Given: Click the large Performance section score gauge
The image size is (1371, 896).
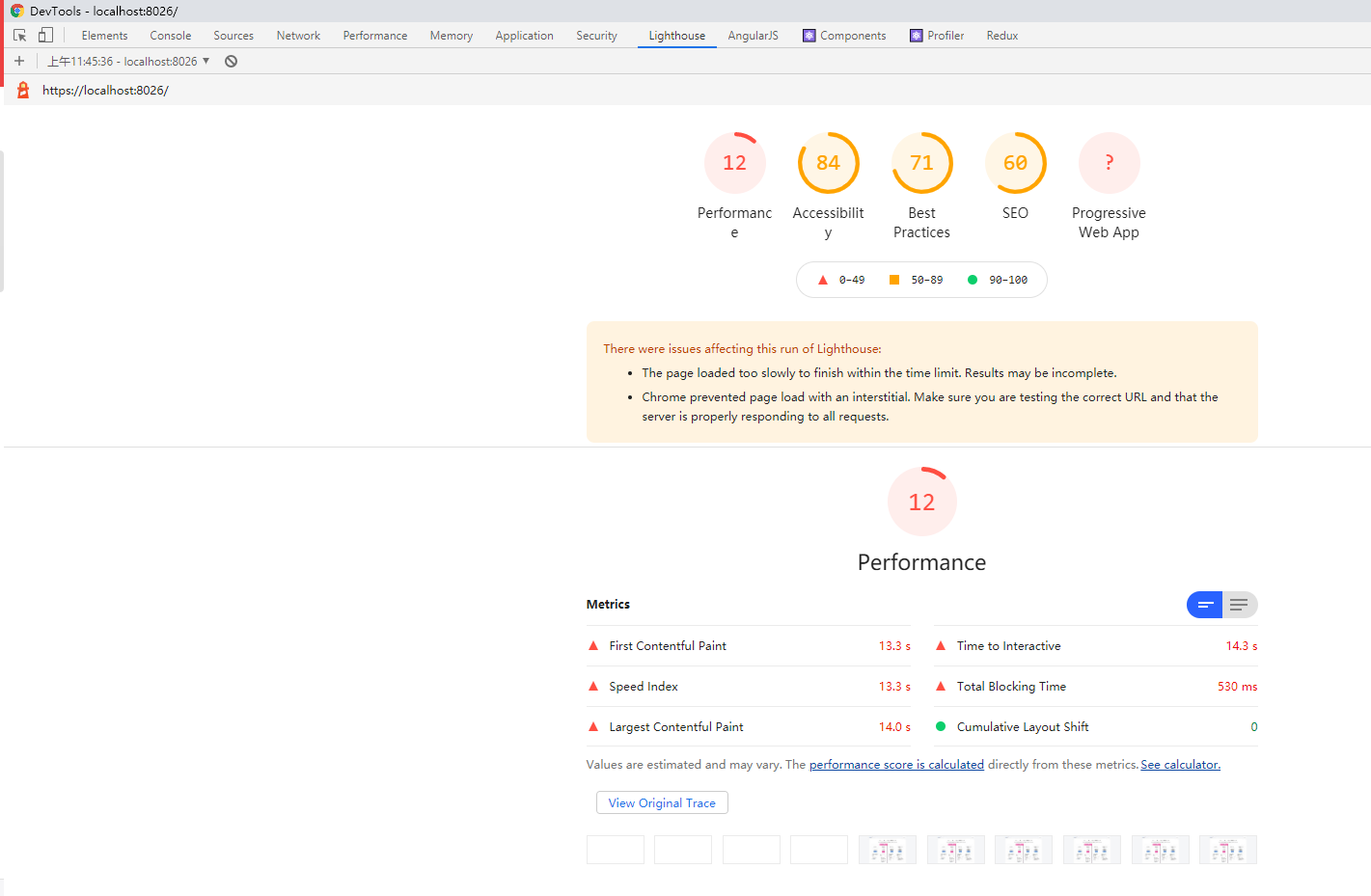Looking at the screenshot, I should pyautogui.click(x=922, y=502).
